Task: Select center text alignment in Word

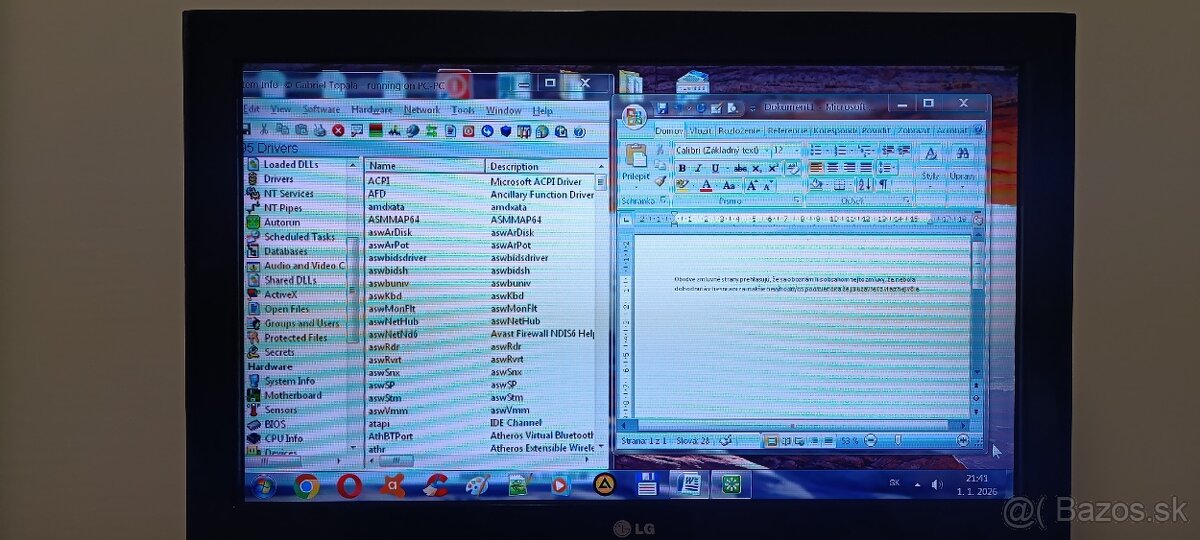Action: click(x=833, y=168)
